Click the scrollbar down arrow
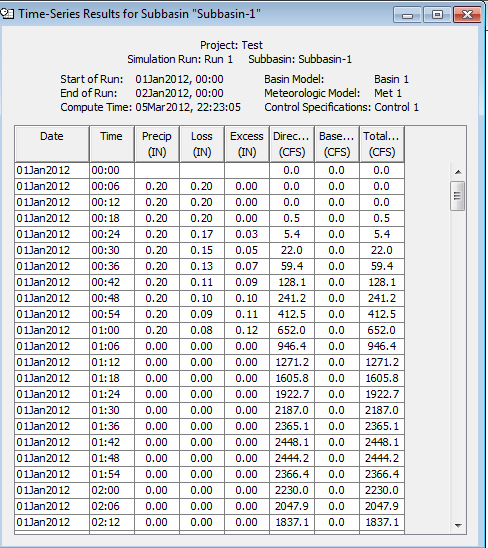The height and width of the screenshot is (548, 488). point(458,525)
